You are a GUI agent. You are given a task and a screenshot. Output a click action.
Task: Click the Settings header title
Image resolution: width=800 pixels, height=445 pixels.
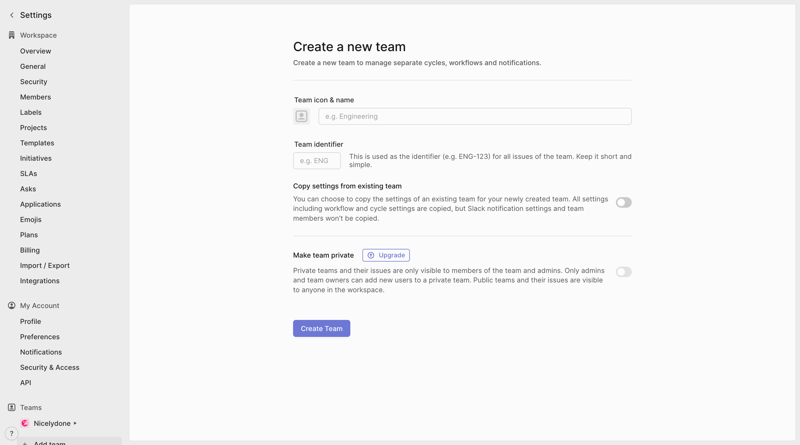[x=36, y=15]
